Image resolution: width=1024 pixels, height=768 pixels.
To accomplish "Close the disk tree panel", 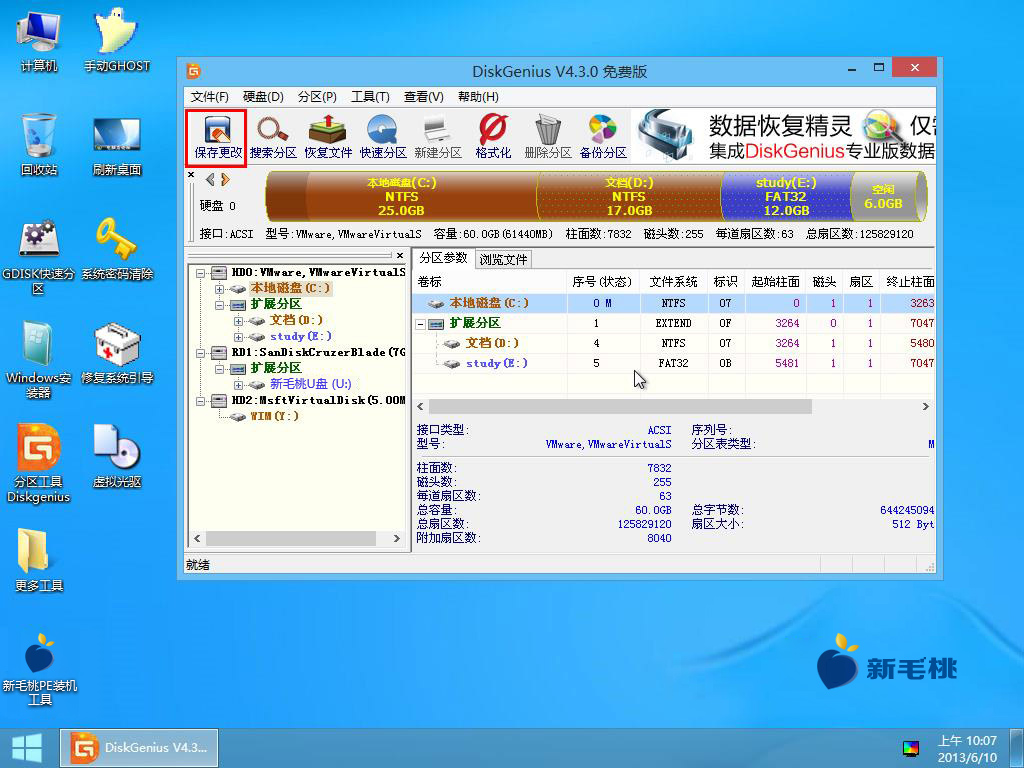I will tap(400, 255).
